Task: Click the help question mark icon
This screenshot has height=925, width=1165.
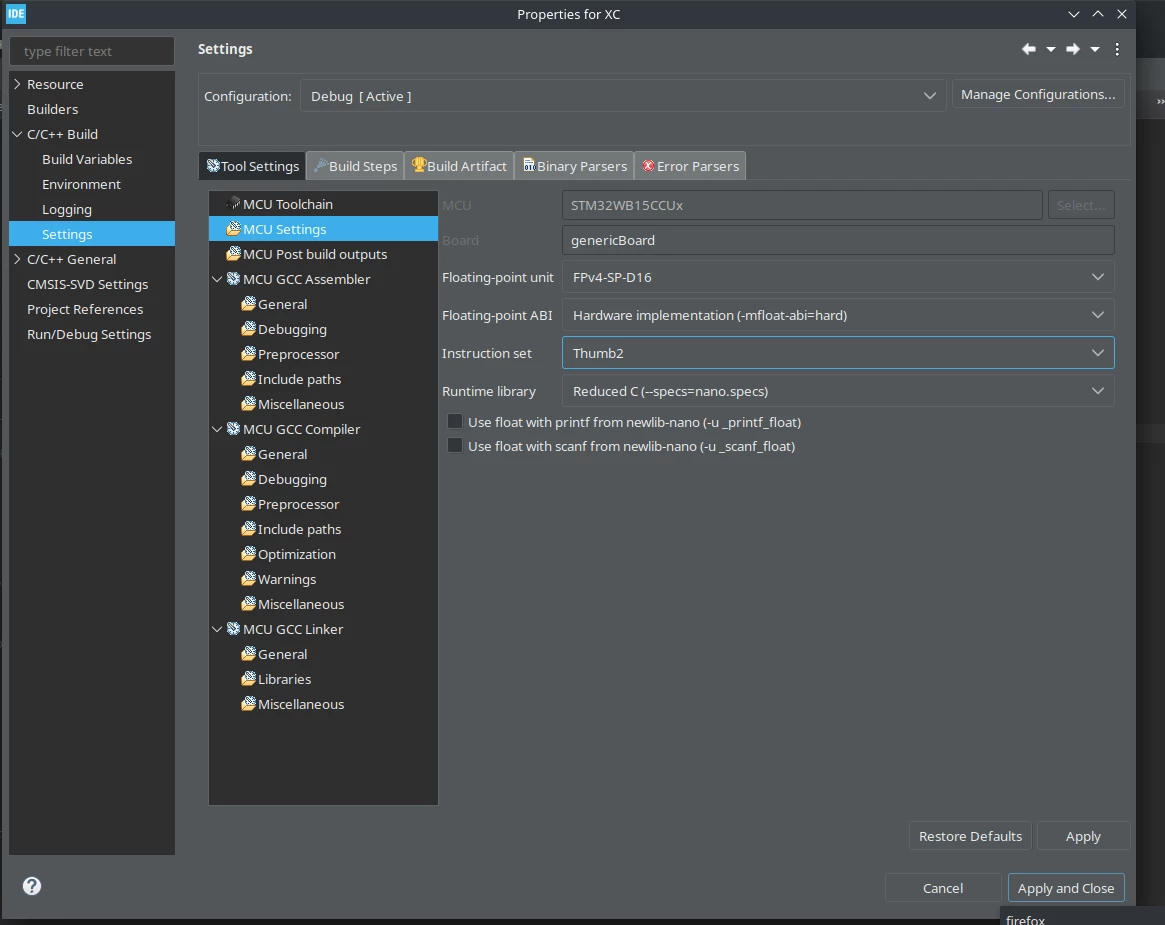Action: click(32, 886)
